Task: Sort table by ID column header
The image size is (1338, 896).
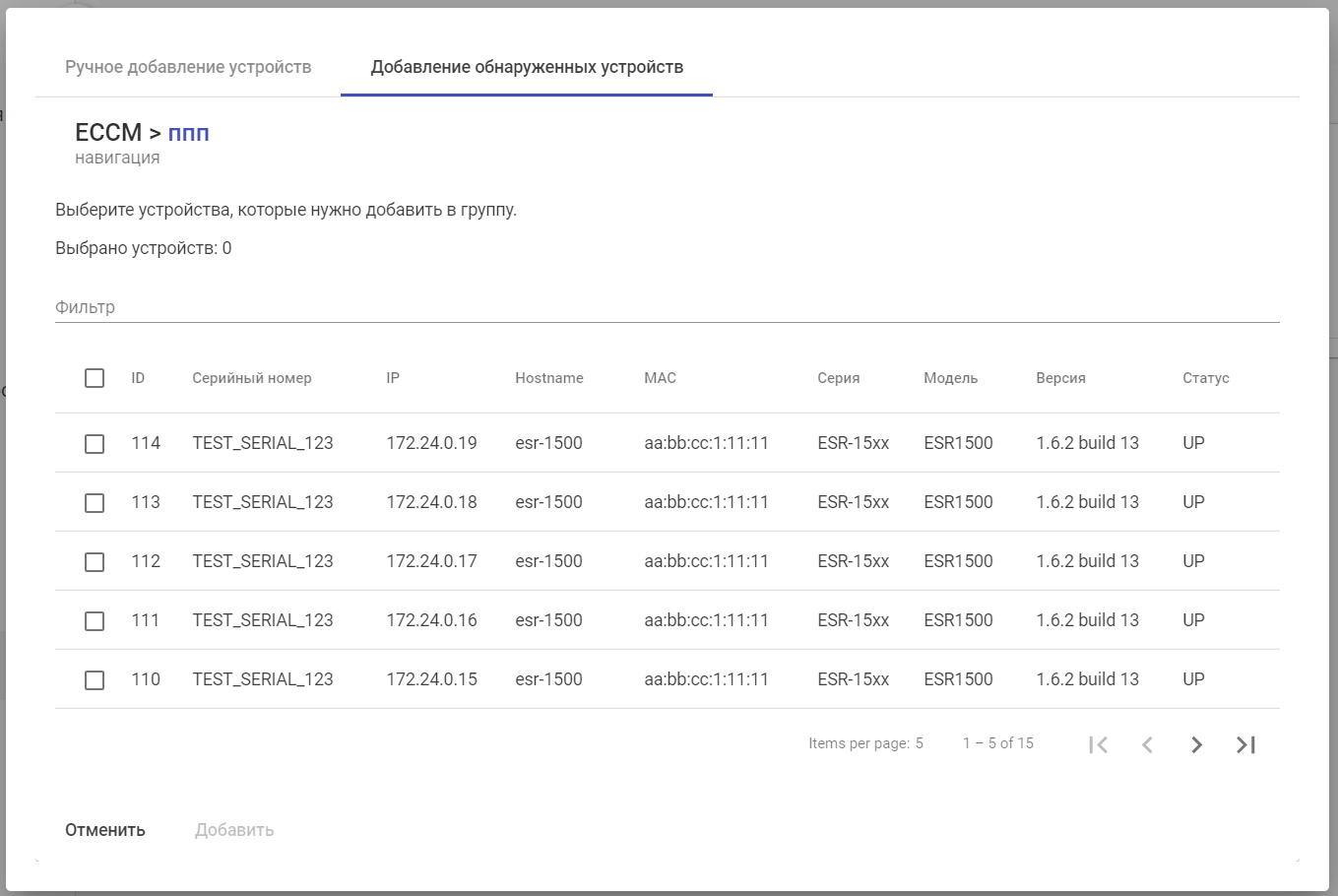Action: point(138,378)
